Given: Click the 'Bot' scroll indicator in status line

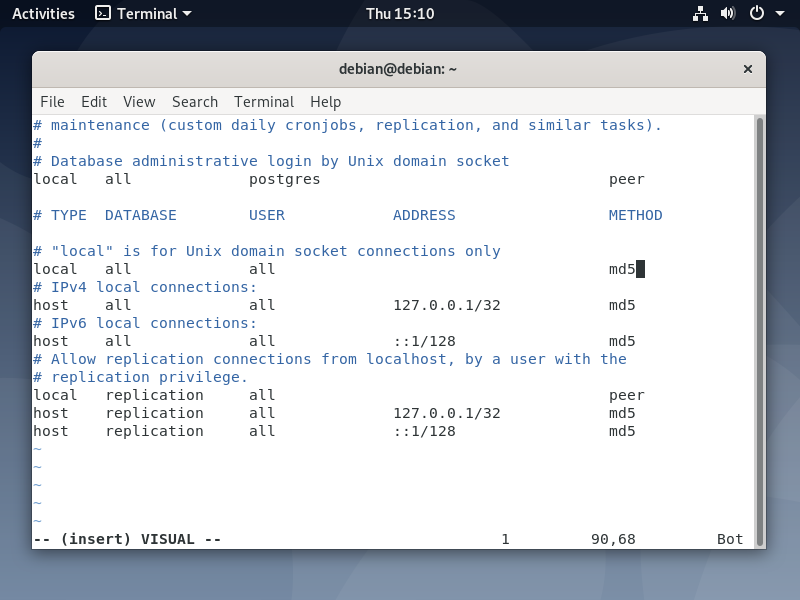Looking at the screenshot, I should click(730, 539).
